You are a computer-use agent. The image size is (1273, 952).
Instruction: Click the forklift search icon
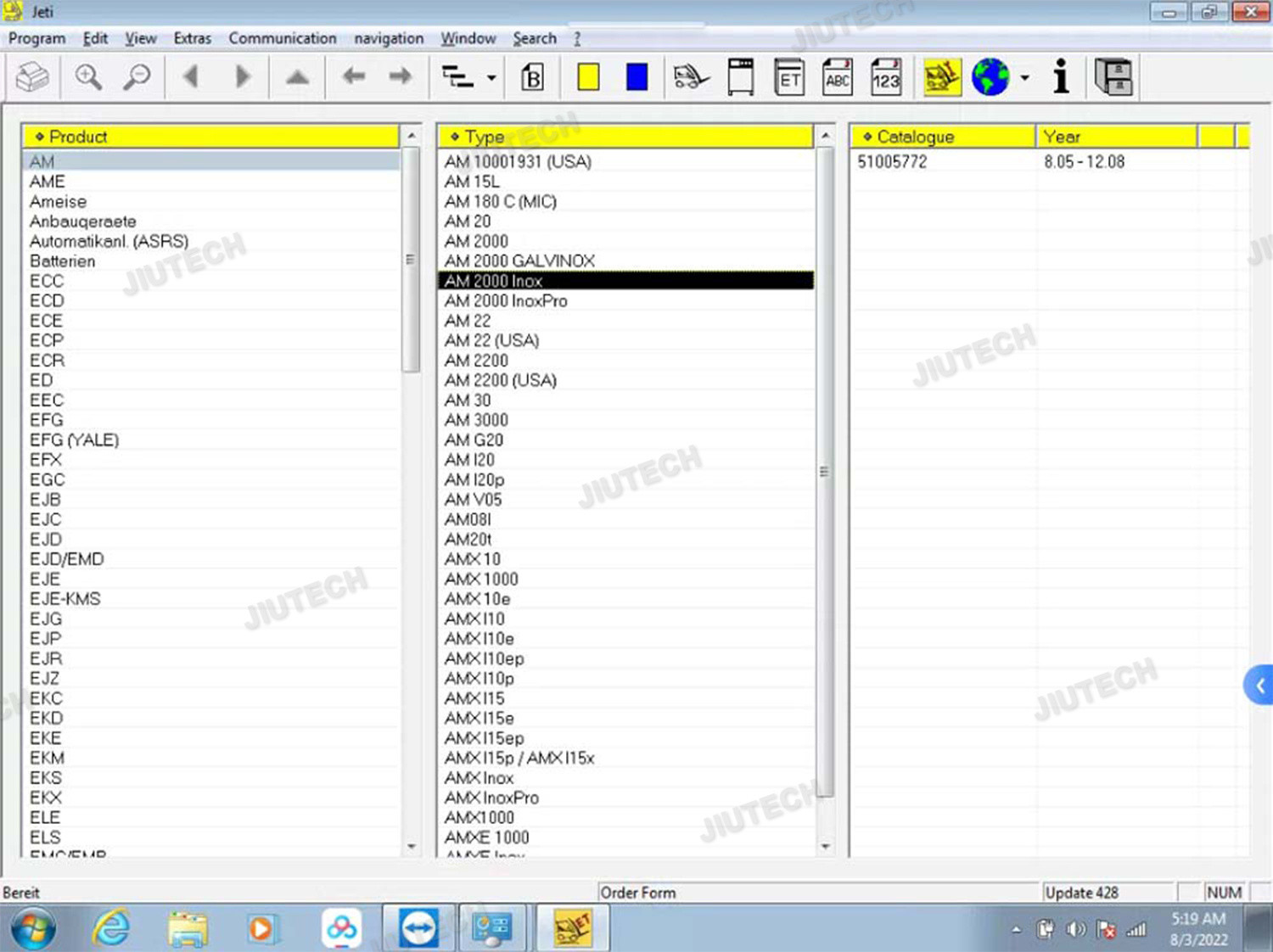[x=691, y=78]
